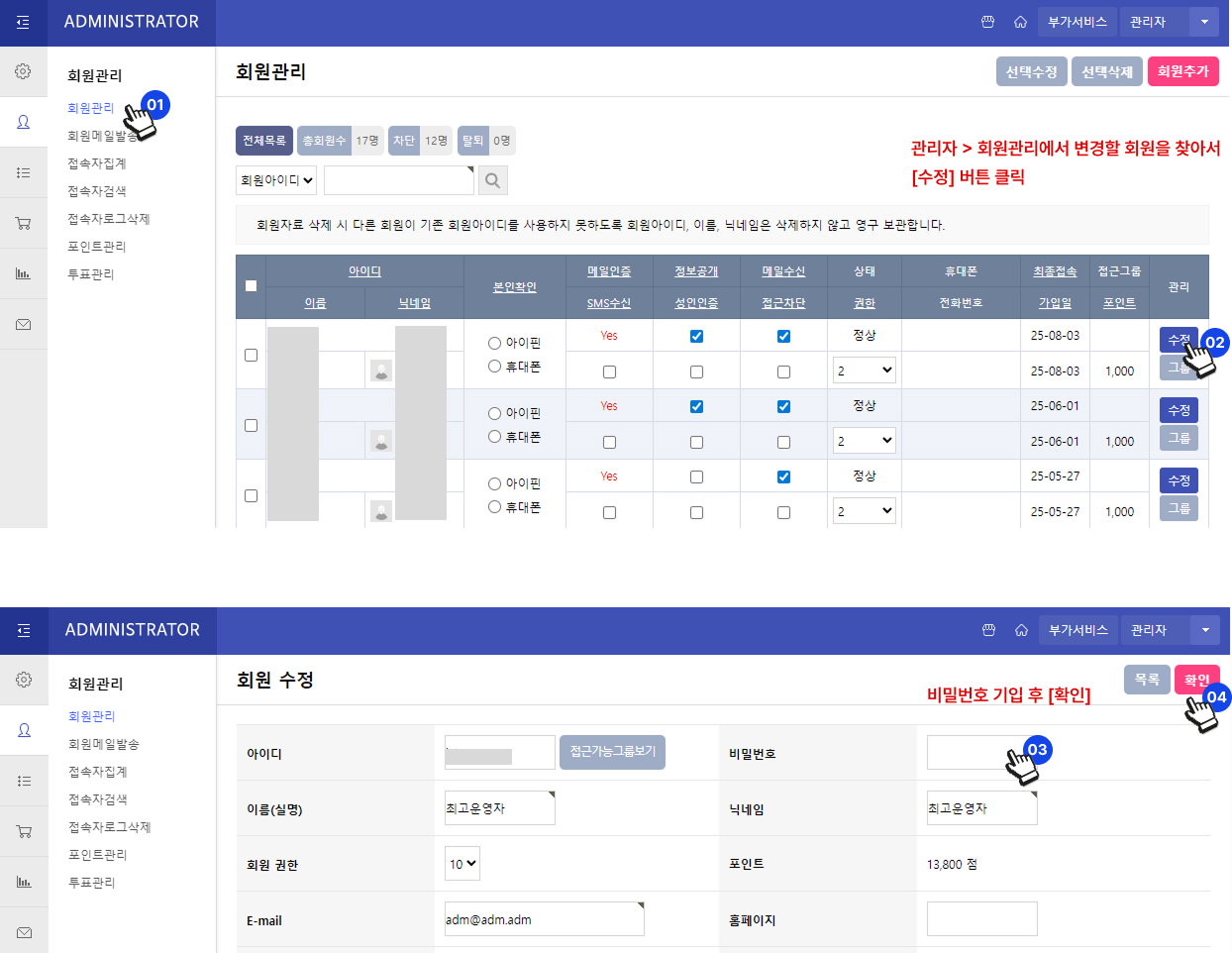1232x953 pixels.
Task: Click the pink 회원추가 button
Action: pyautogui.click(x=1182, y=71)
